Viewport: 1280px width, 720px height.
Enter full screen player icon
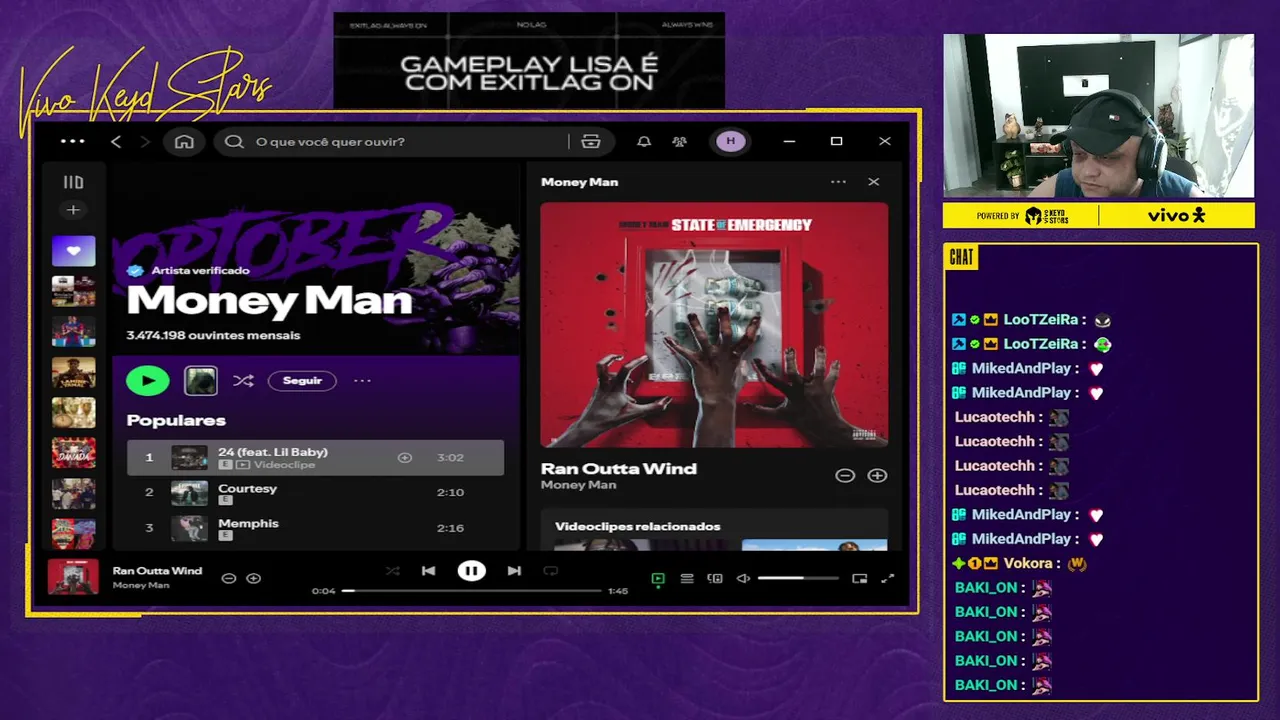(887, 579)
